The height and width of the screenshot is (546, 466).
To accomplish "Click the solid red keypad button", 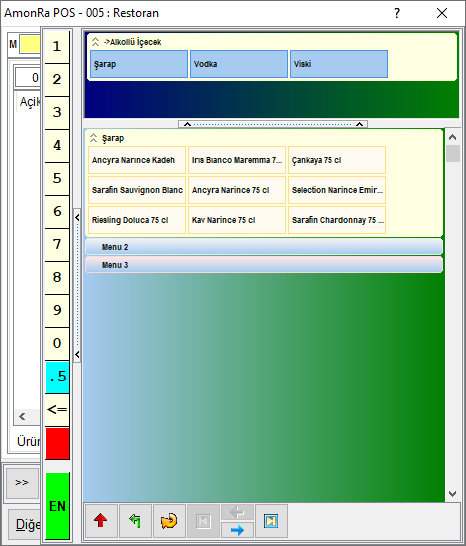I will click(57, 444).
